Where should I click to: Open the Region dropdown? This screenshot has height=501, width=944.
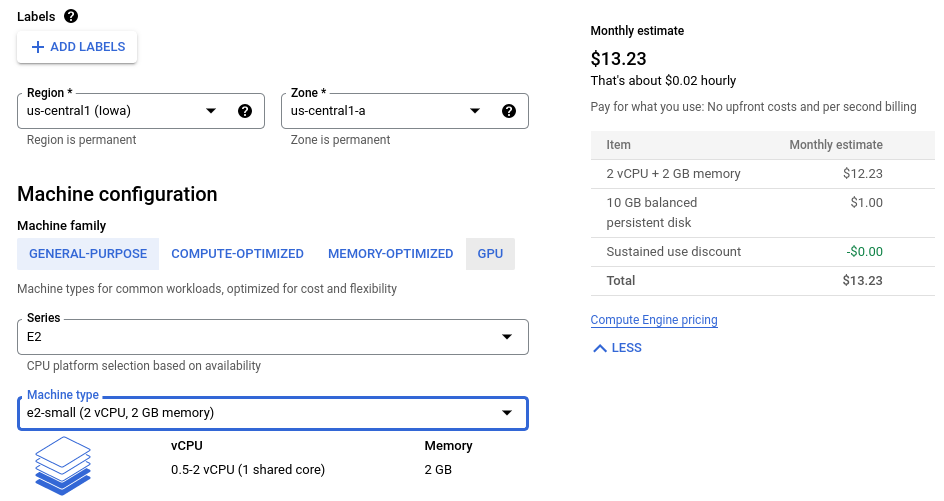211,111
